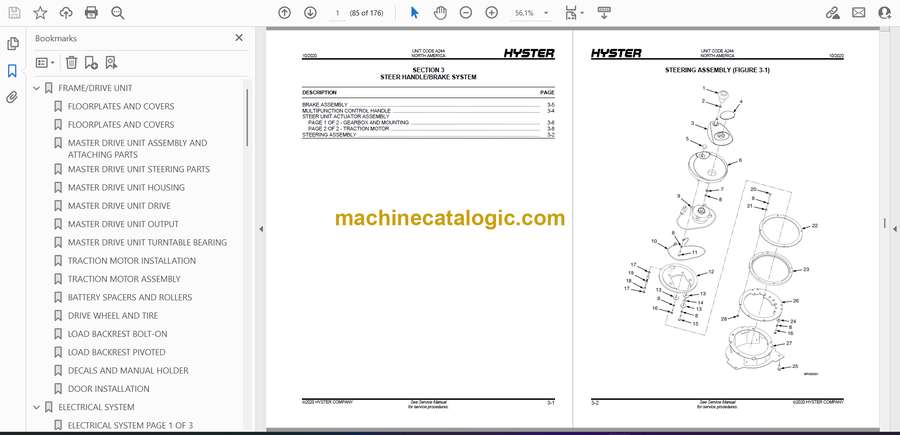Find the current bookmark icon
This screenshot has height=435, width=900.
[x=111, y=63]
